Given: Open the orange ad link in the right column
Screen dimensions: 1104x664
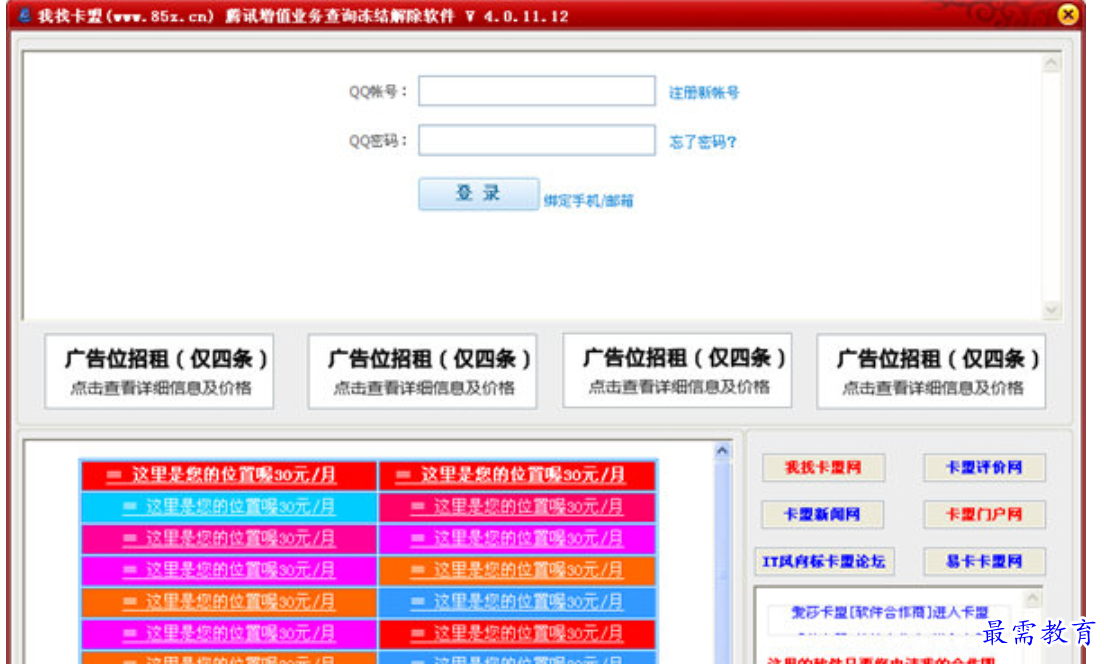Looking at the screenshot, I should click(x=518, y=570).
